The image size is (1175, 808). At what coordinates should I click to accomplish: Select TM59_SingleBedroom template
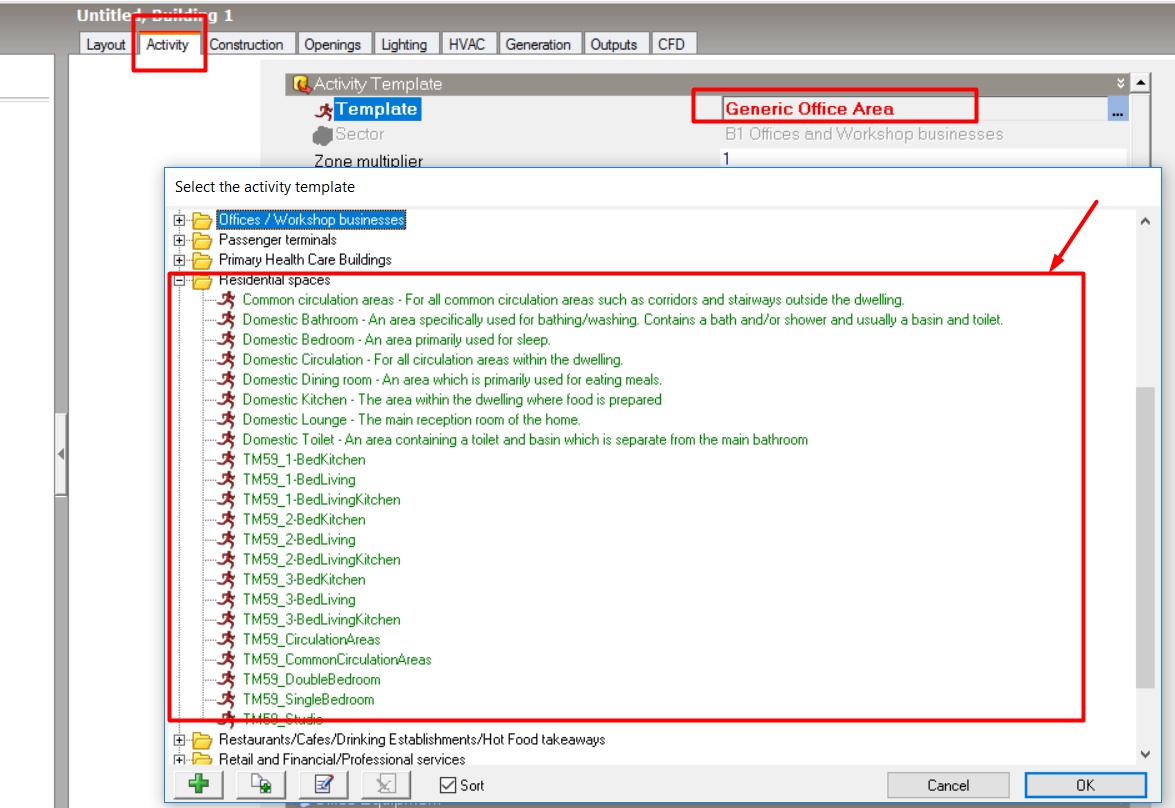308,699
